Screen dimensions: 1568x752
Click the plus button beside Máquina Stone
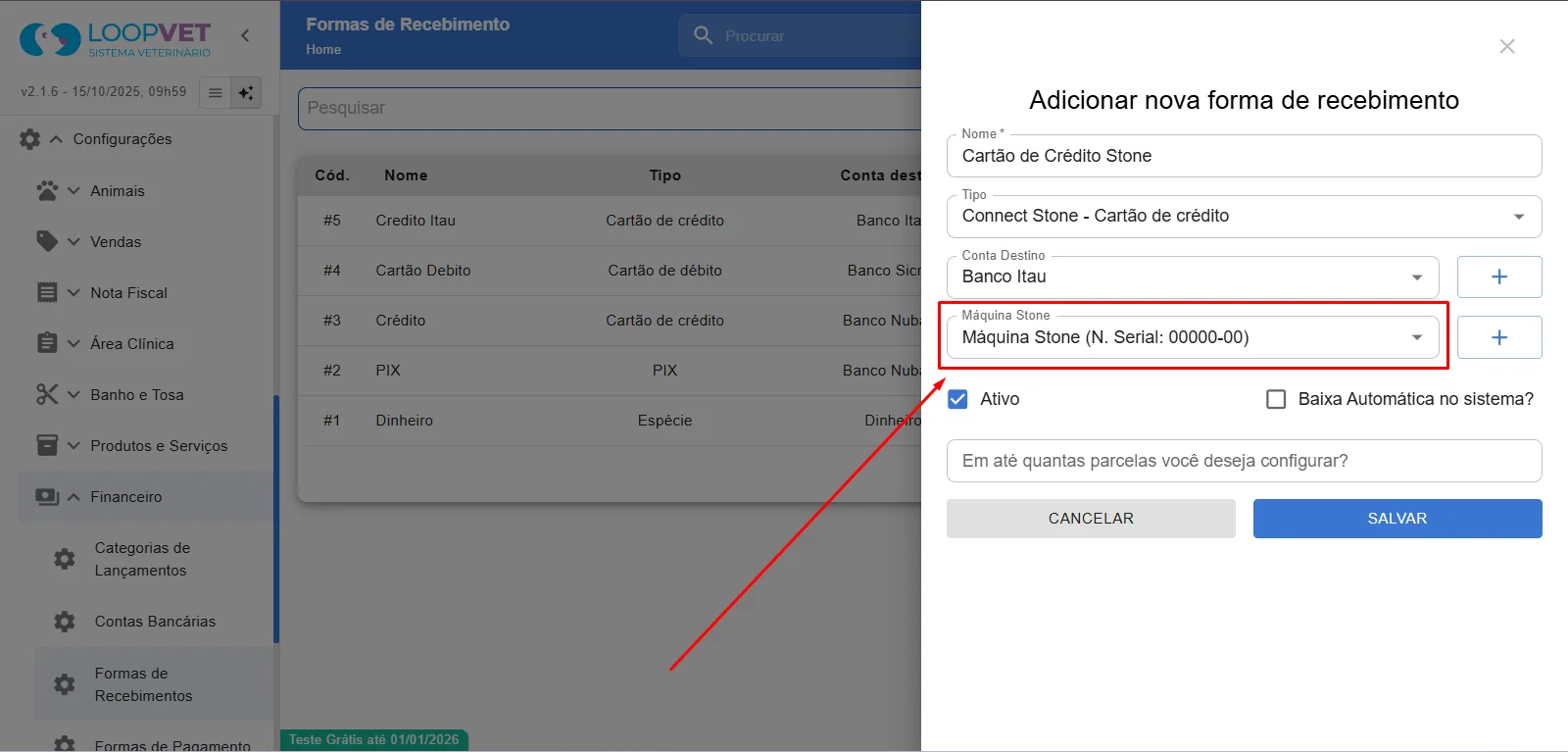click(x=1498, y=337)
